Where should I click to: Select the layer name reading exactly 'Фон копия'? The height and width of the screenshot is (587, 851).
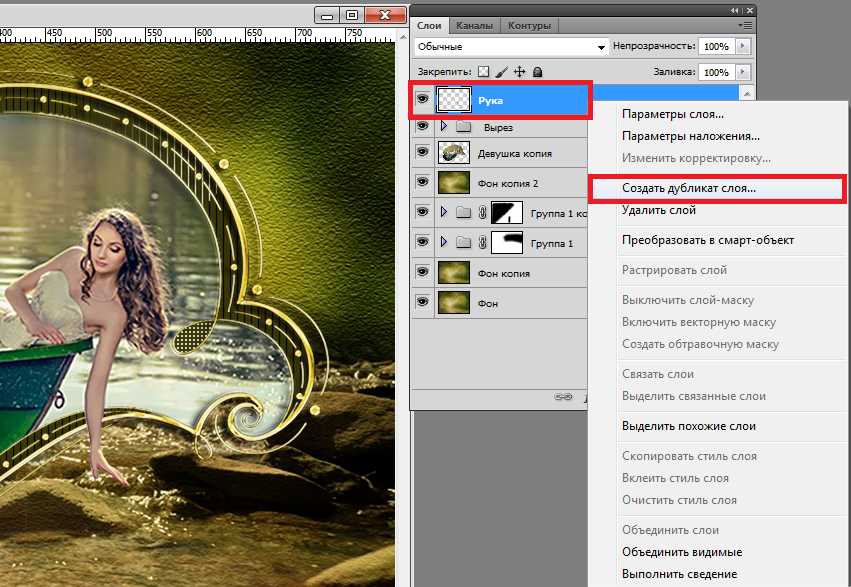click(x=504, y=273)
